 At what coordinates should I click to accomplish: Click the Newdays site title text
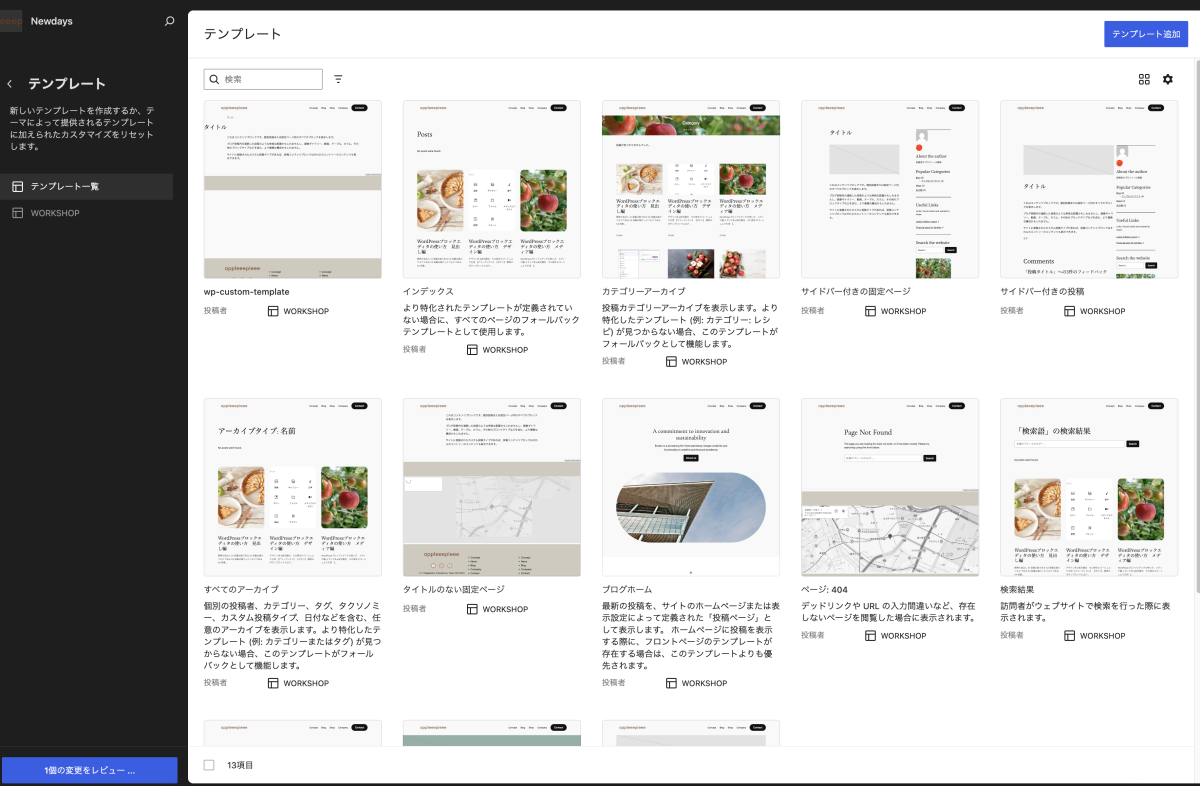pos(52,21)
